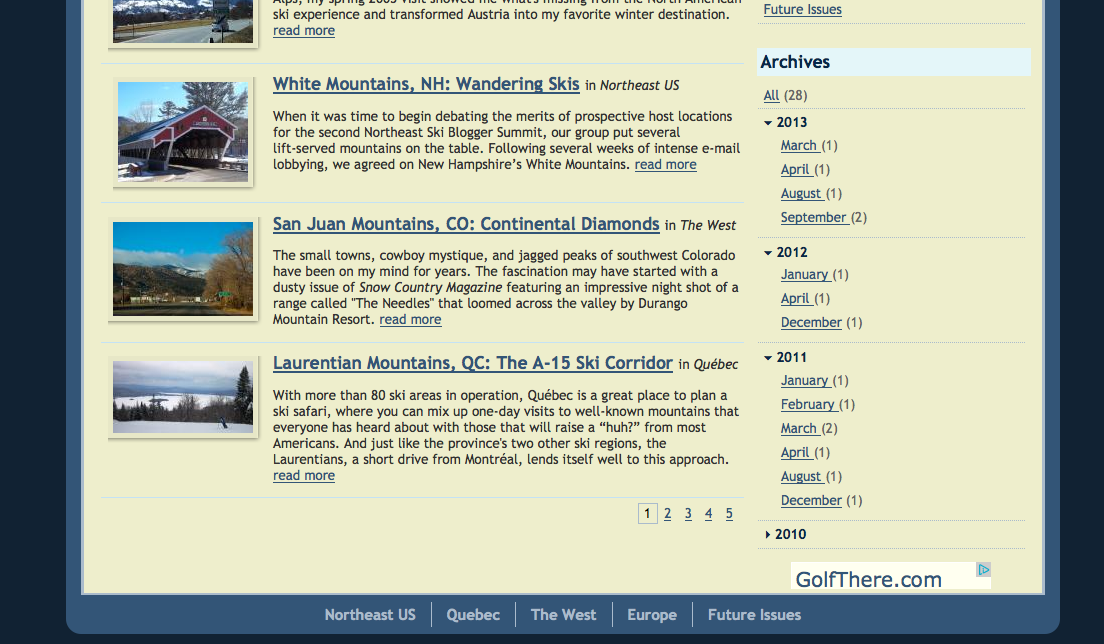Open December 2012 archive
Screen dimensions: 1104x644
coord(811,323)
